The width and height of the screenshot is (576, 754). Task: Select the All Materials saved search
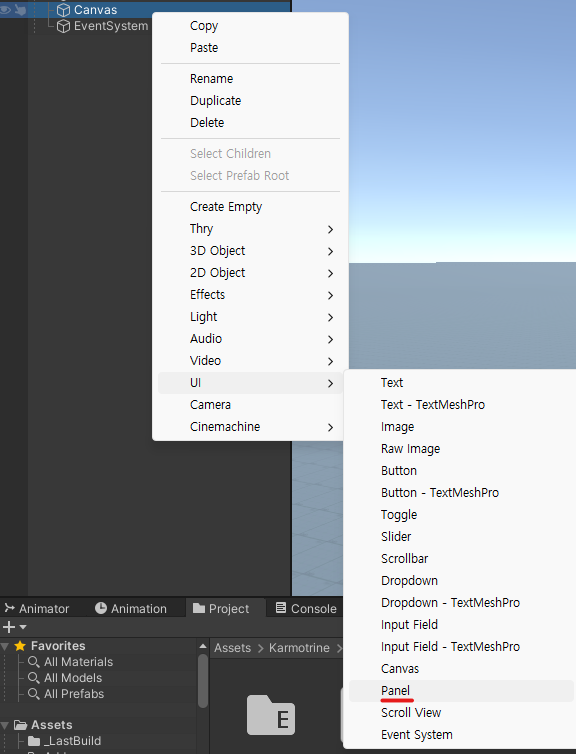70,662
